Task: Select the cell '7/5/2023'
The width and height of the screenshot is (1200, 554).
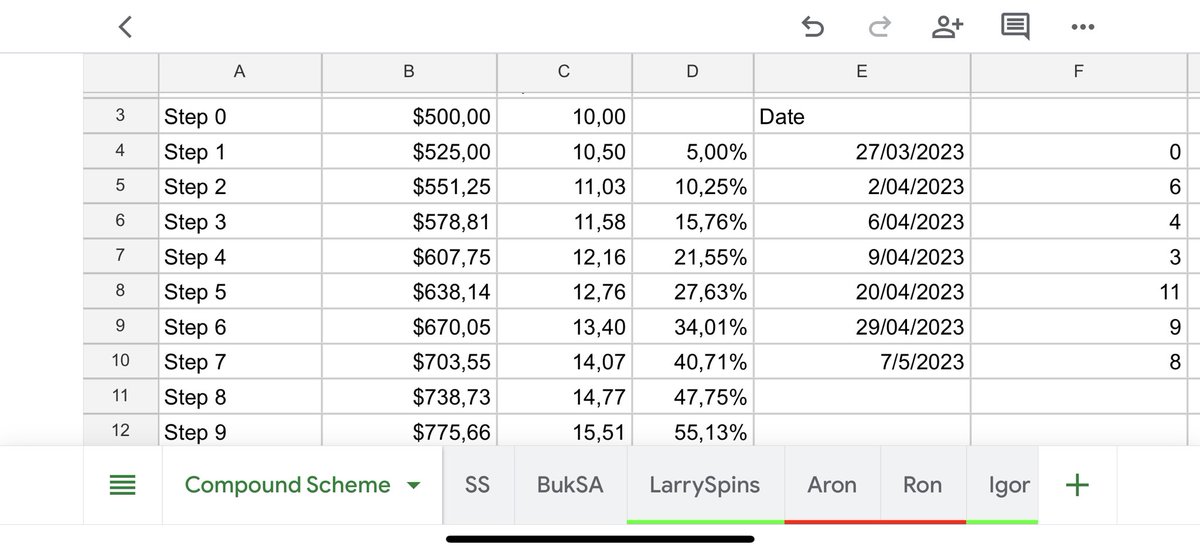Action: [862, 361]
